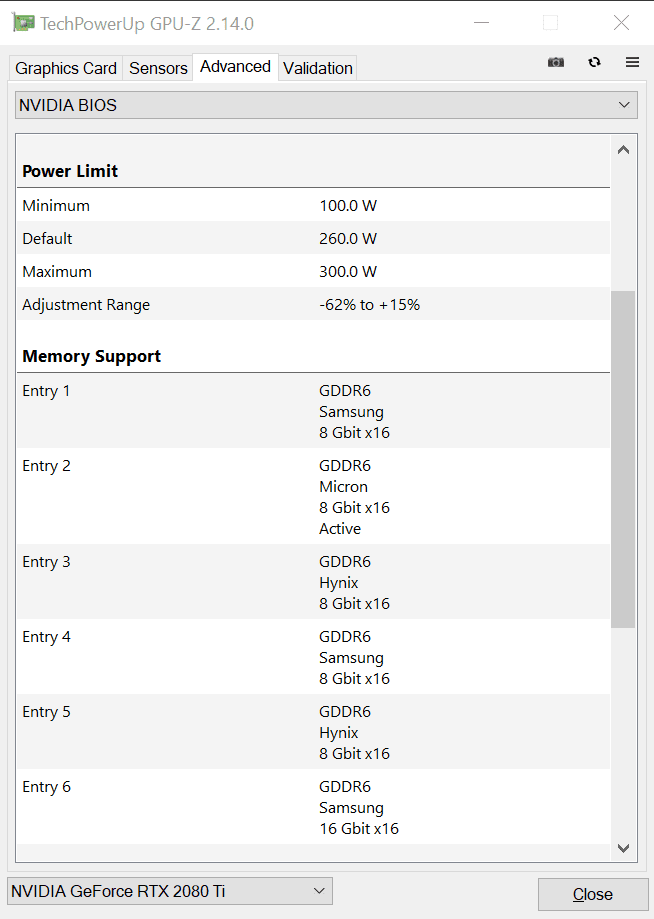Click the 300.0 W value
The width and height of the screenshot is (654, 919).
[348, 271]
